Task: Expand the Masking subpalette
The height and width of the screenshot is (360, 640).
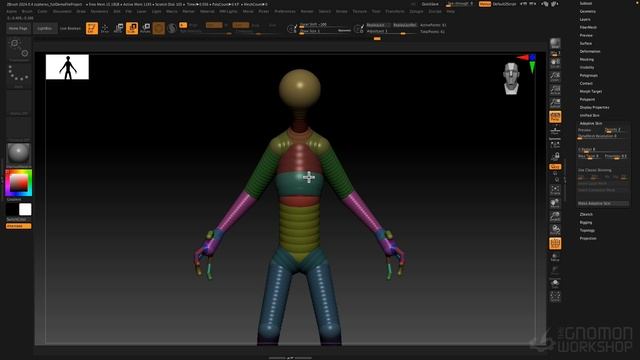Action: (587, 59)
